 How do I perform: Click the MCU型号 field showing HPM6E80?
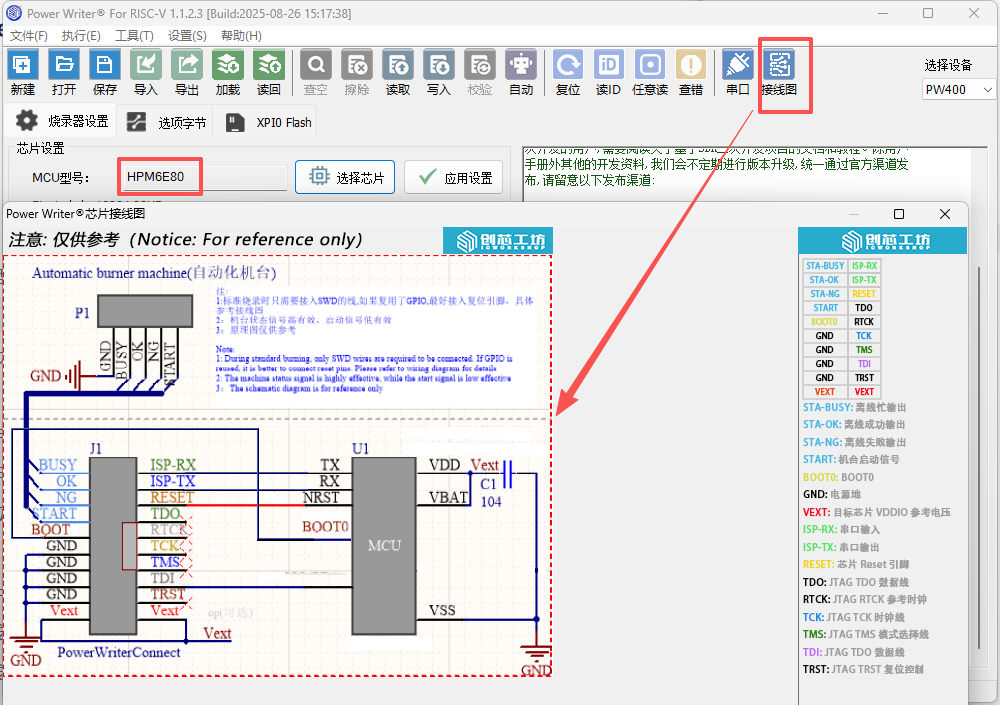[x=203, y=177]
